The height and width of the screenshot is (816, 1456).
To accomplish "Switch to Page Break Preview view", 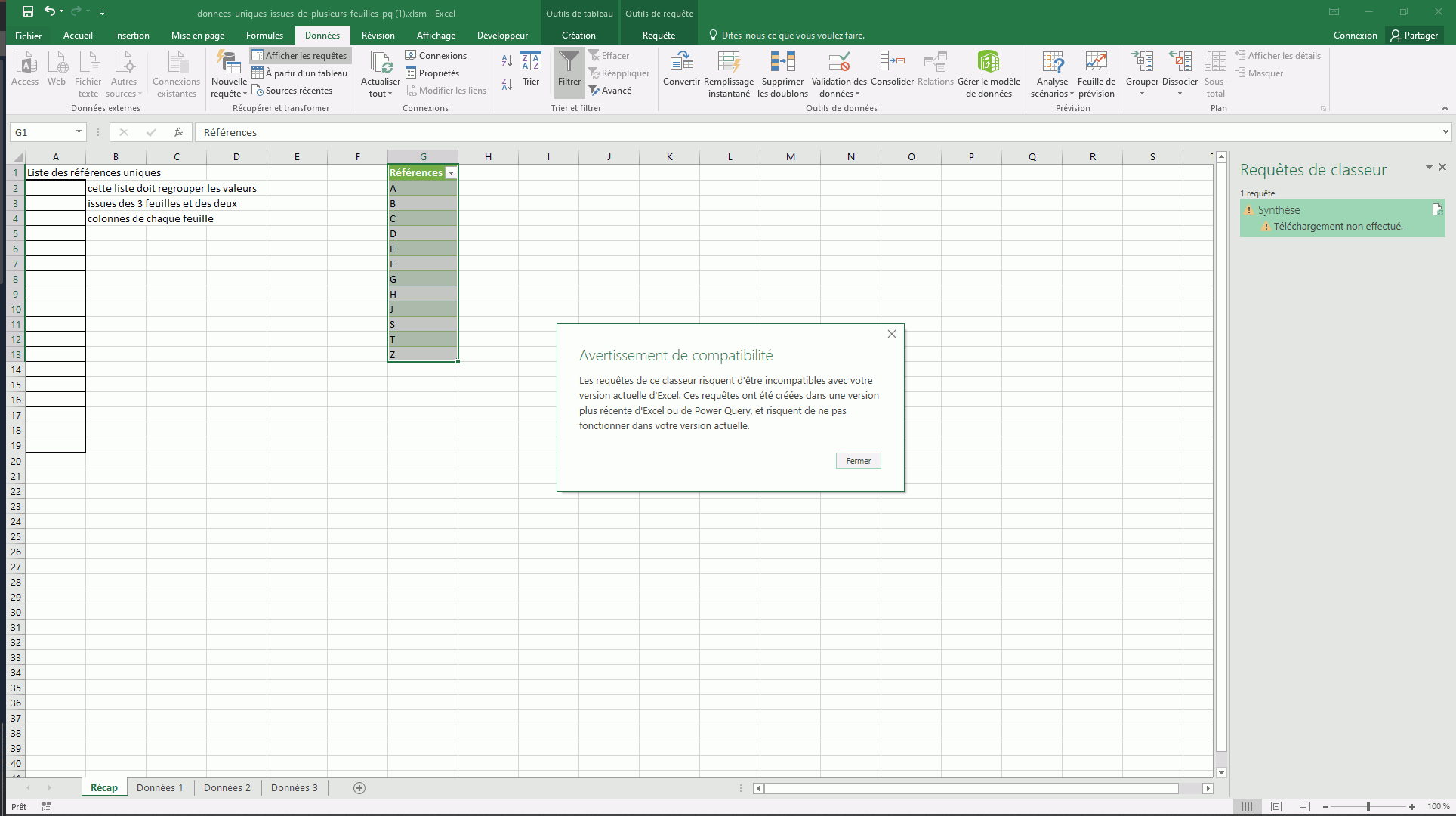I will coord(1304,807).
